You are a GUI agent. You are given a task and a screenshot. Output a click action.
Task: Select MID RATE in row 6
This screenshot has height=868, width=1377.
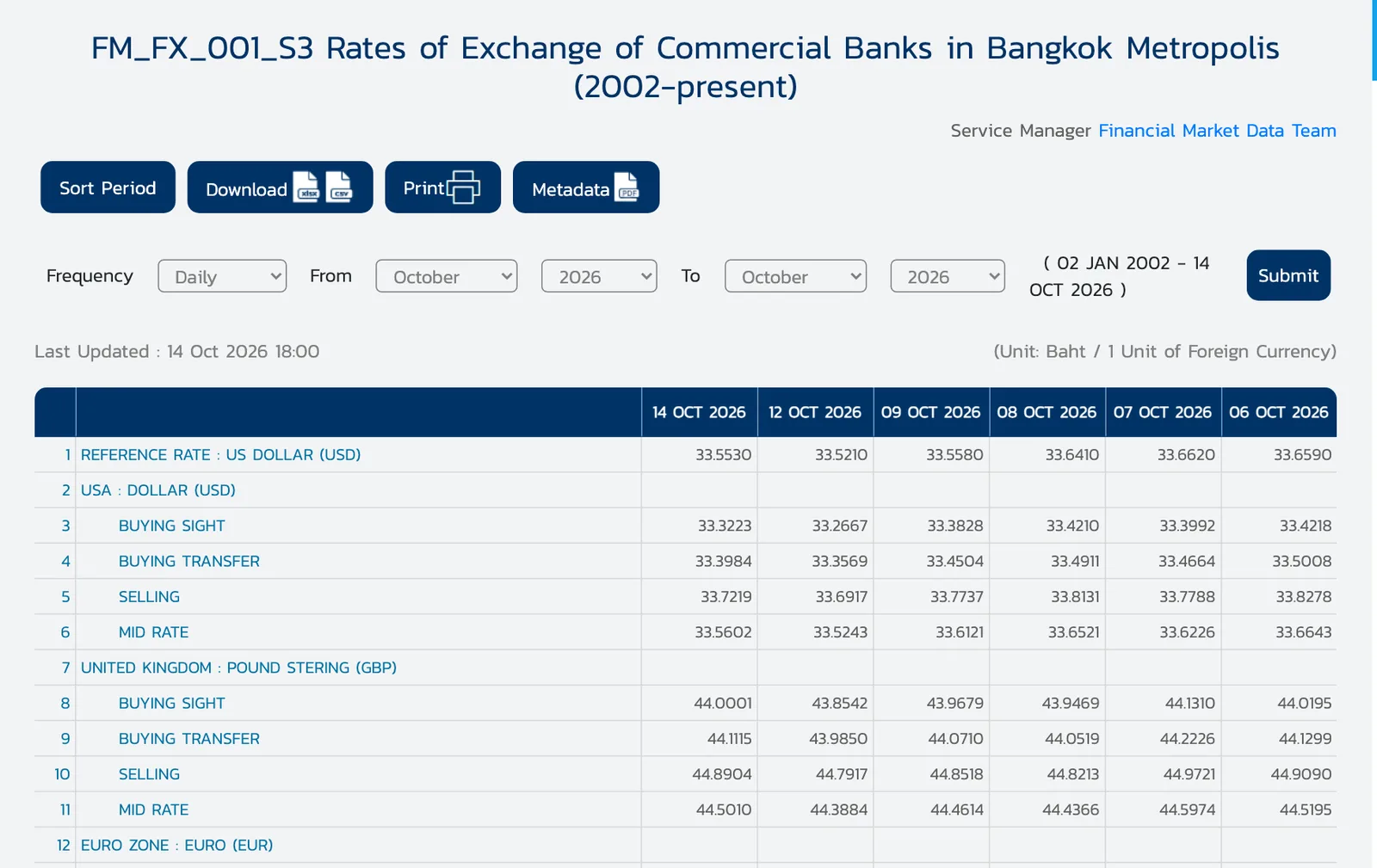pos(153,632)
